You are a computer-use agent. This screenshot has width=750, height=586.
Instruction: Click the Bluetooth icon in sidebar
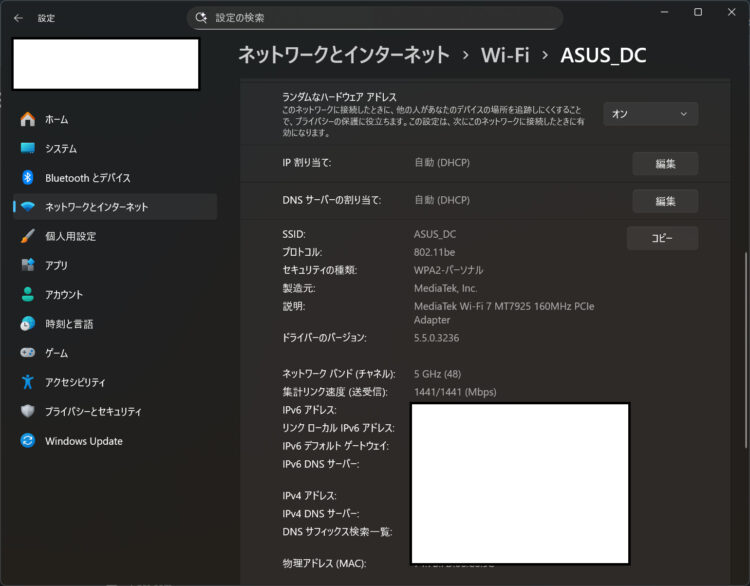(28, 177)
